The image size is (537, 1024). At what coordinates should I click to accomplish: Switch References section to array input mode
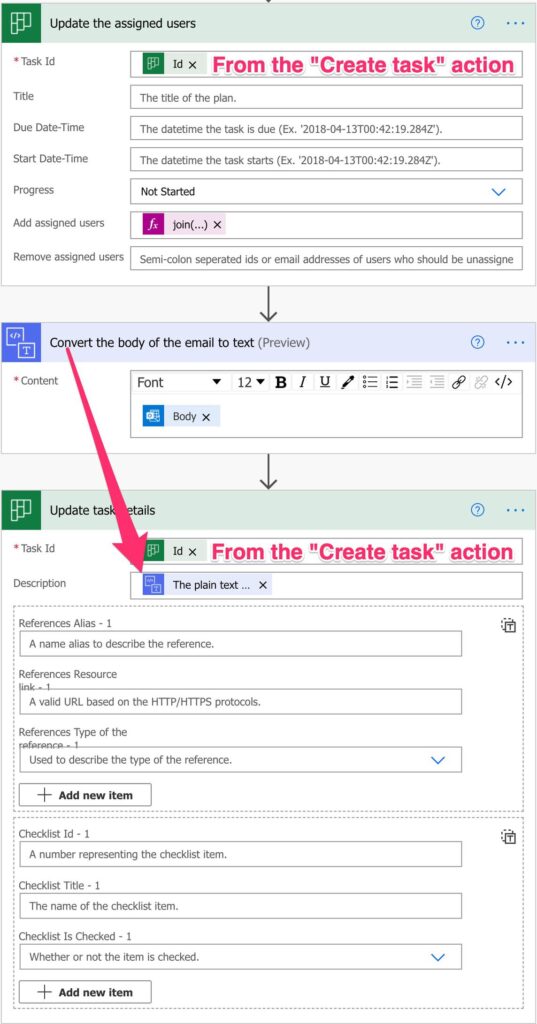tap(509, 626)
